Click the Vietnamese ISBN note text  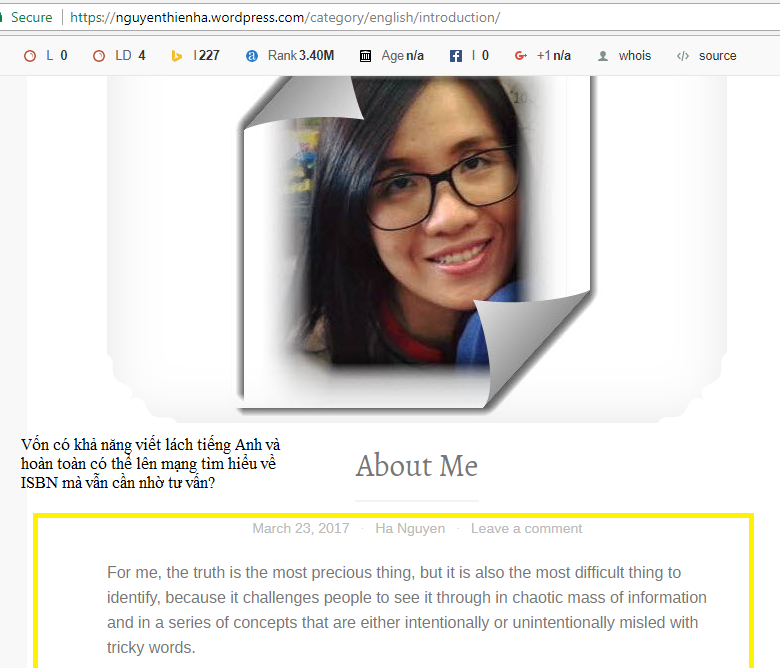point(150,464)
